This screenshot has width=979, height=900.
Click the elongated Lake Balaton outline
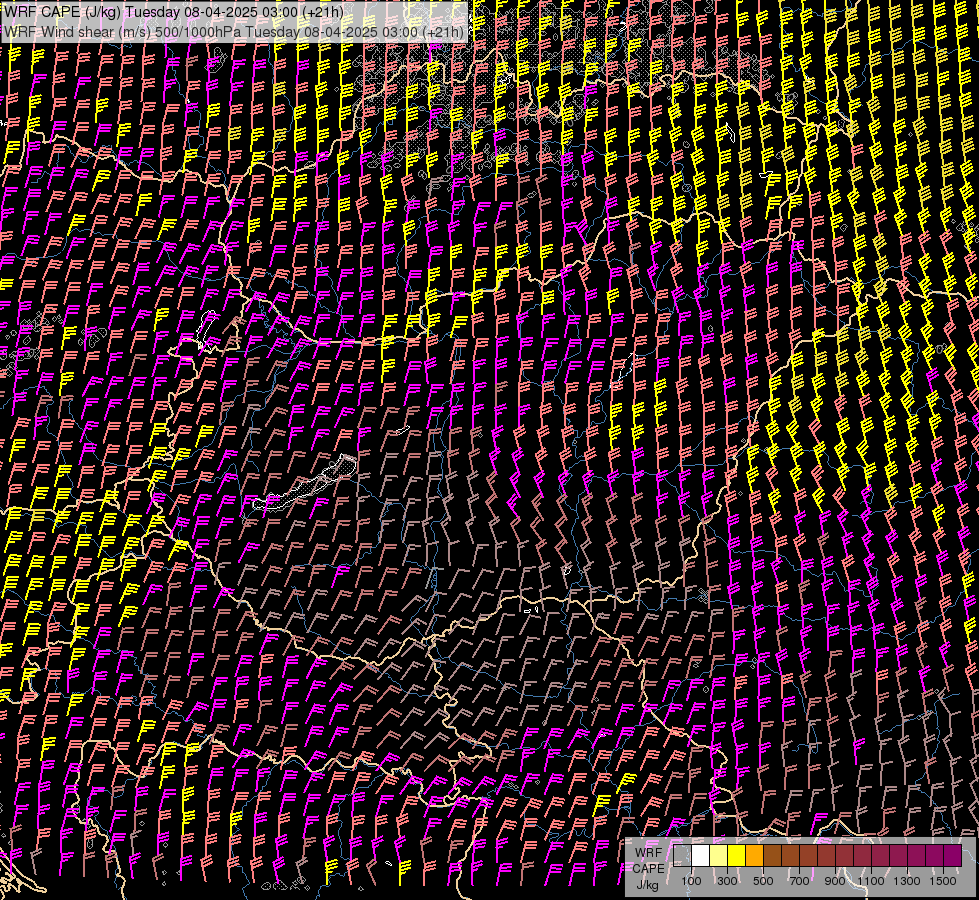[x=305, y=482]
